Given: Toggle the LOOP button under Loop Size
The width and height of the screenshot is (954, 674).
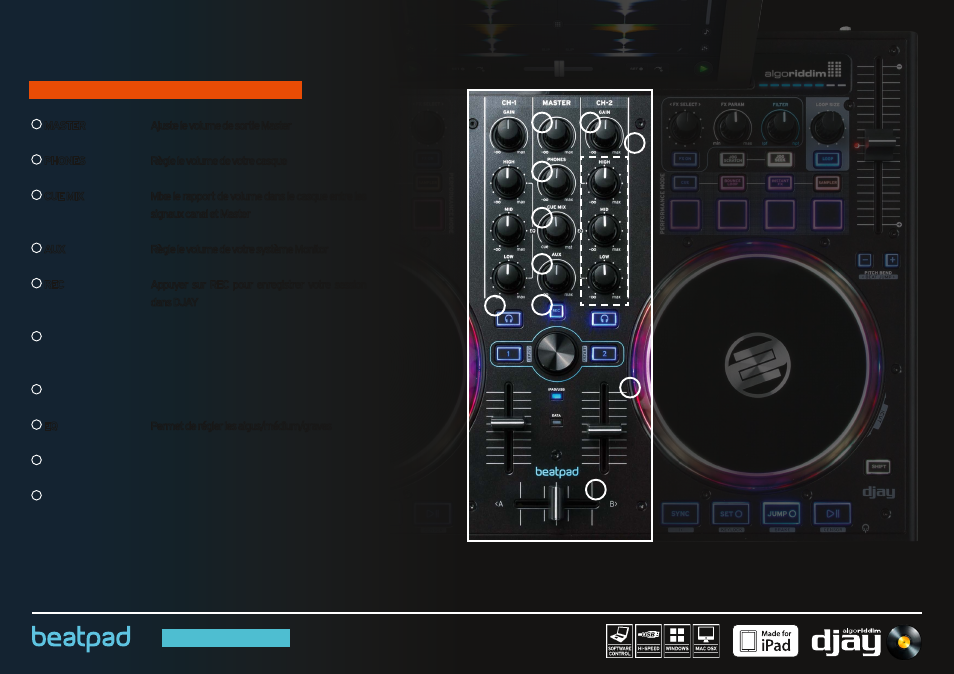Looking at the screenshot, I should click(x=827, y=159).
